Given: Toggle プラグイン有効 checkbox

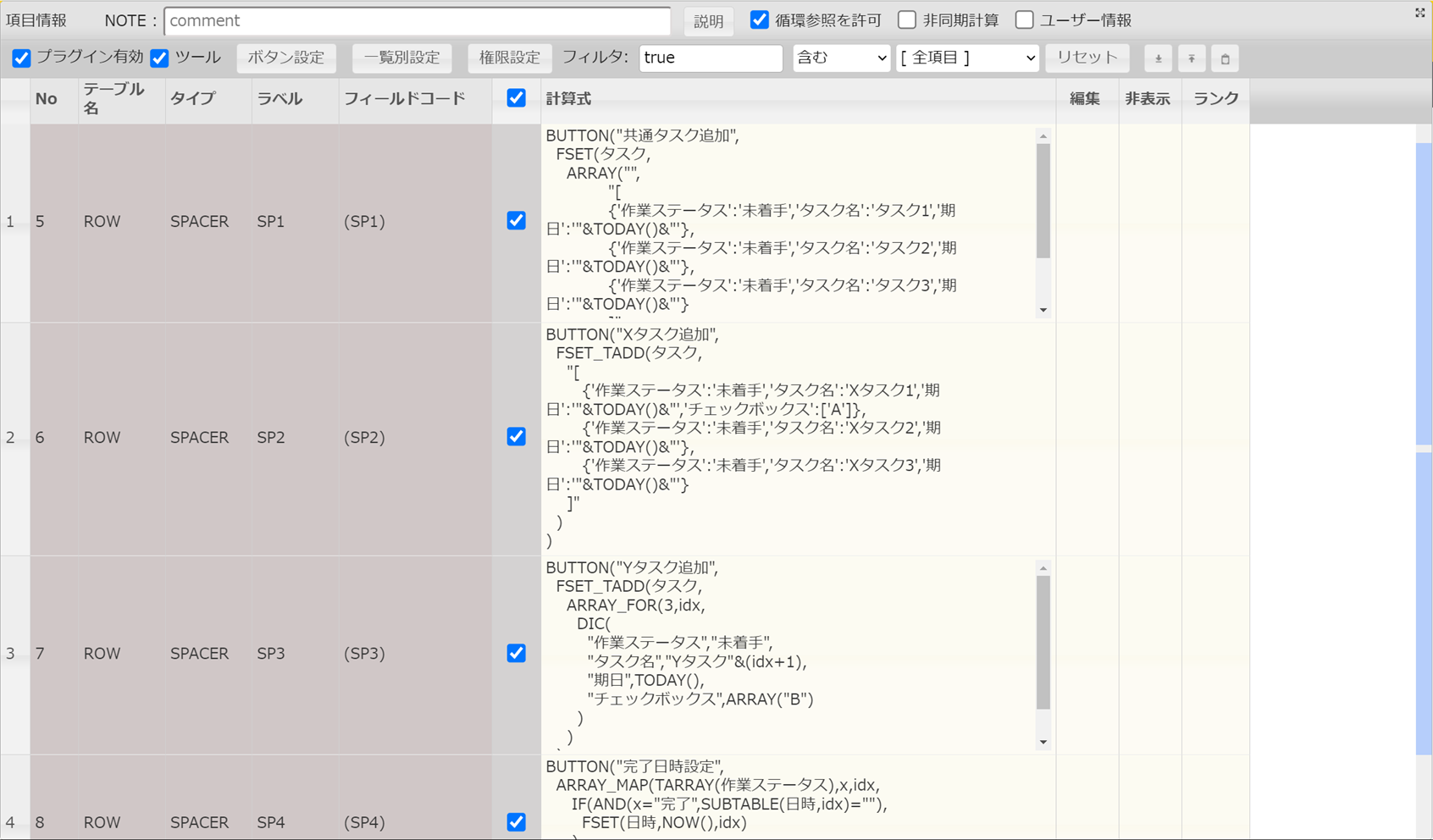Looking at the screenshot, I should coord(21,58).
